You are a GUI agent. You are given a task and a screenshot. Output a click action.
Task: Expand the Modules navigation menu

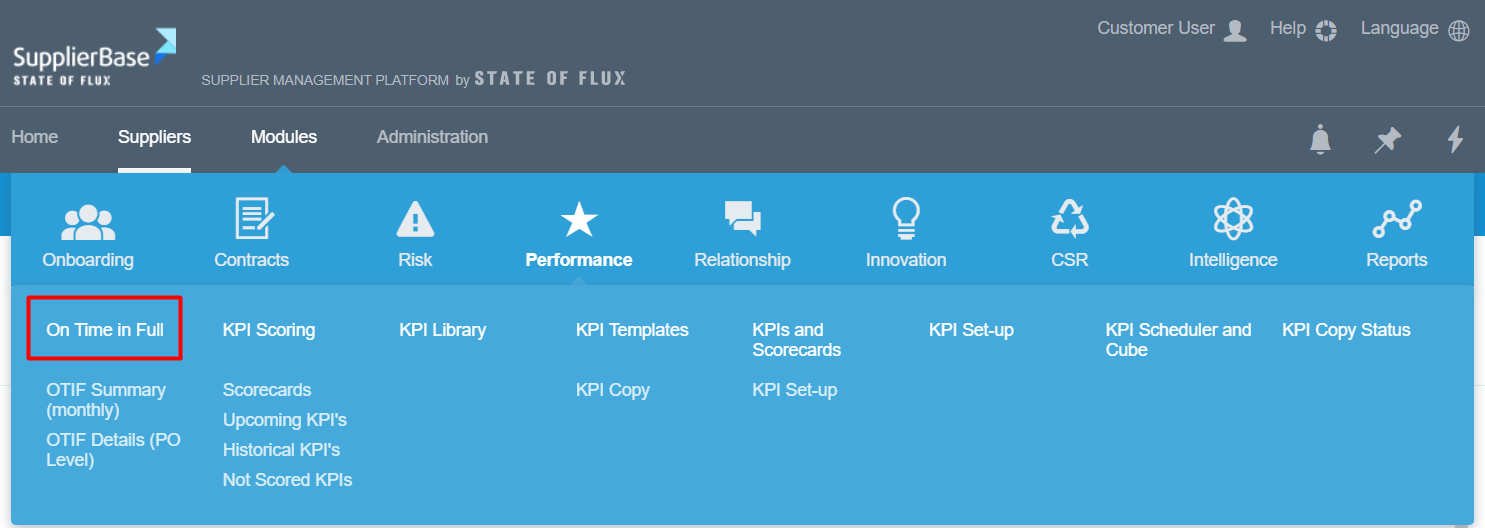point(284,137)
